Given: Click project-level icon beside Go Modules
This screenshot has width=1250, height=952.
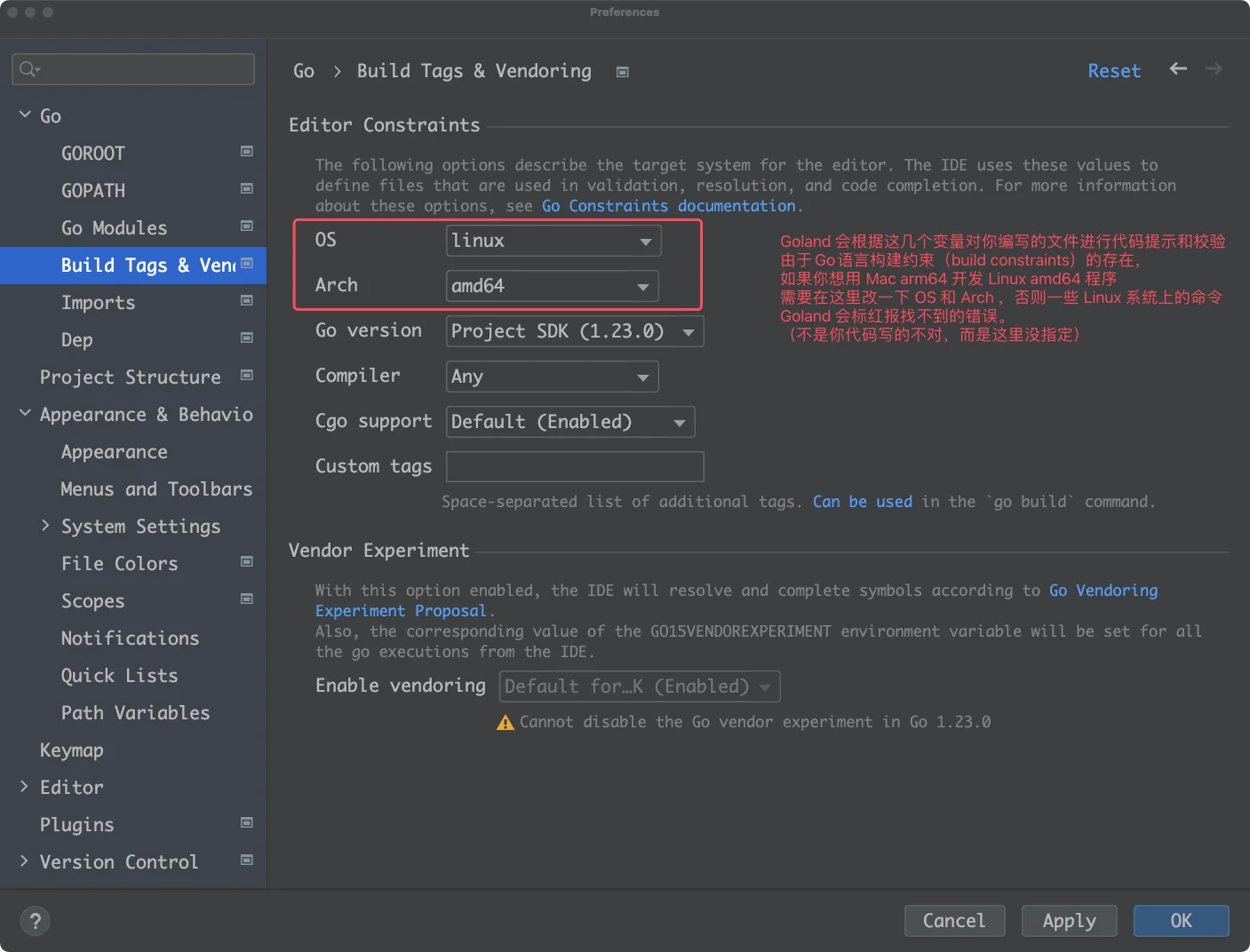Looking at the screenshot, I should pyautogui.click(x=247, y=226).
